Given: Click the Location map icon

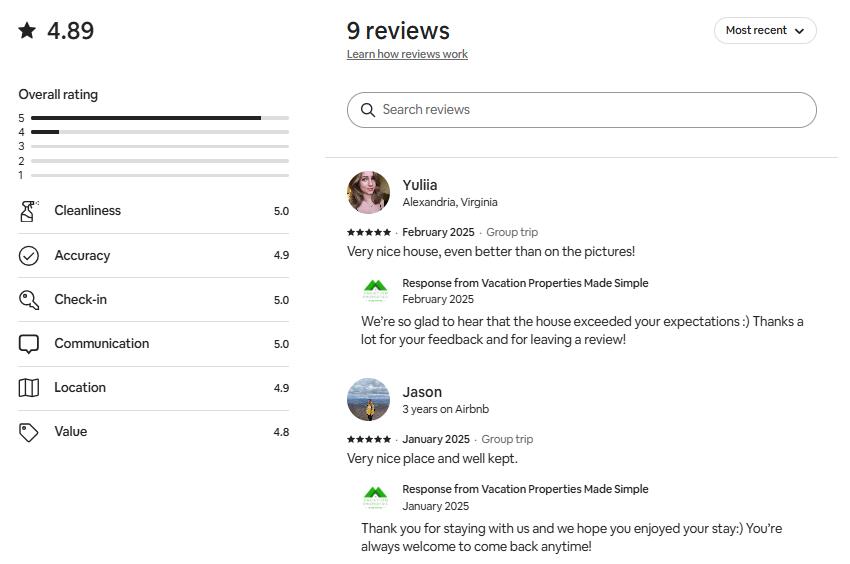Looking at the screenshot, I should pos(29,388).
